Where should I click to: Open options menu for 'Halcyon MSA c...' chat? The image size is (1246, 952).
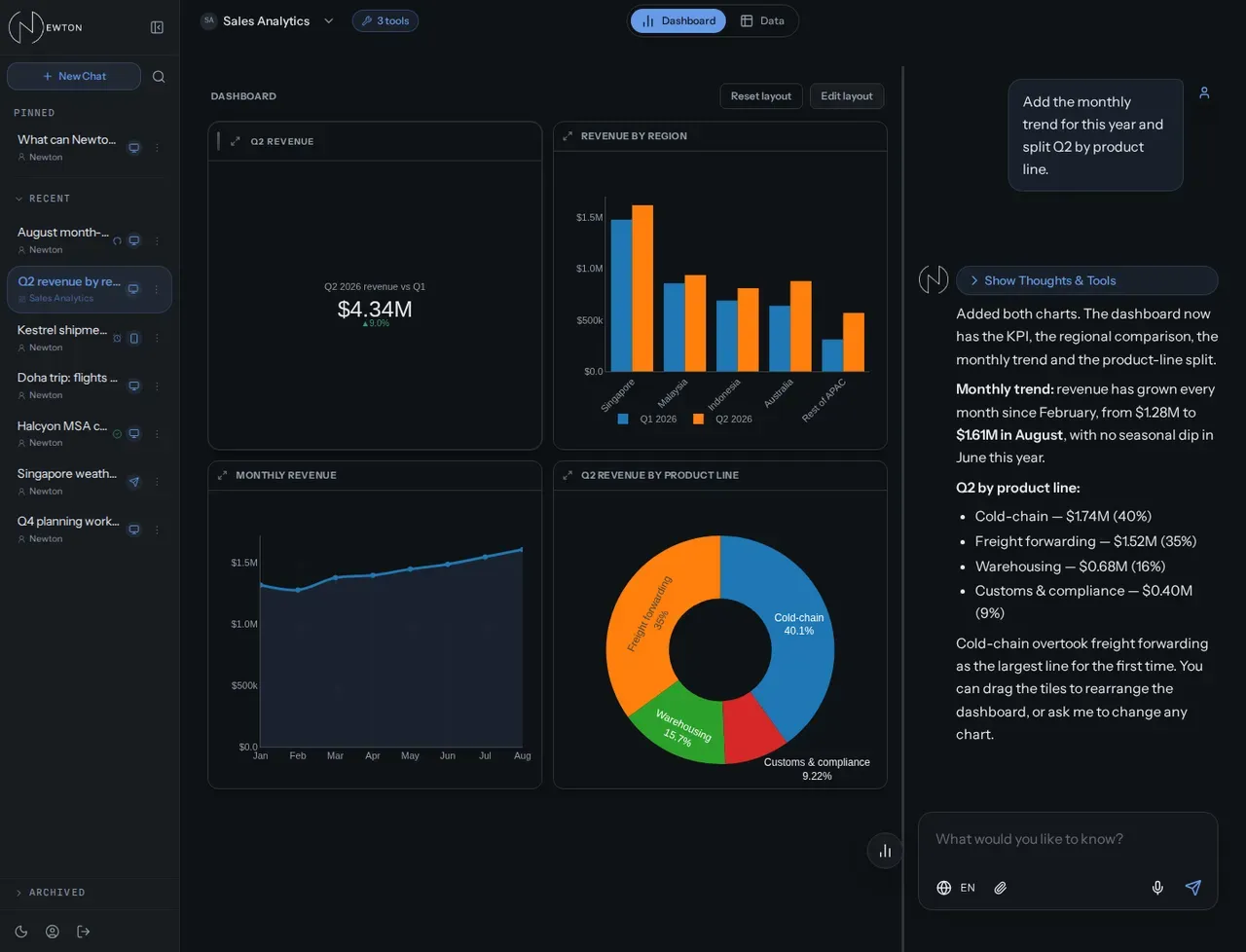point(157,434)
